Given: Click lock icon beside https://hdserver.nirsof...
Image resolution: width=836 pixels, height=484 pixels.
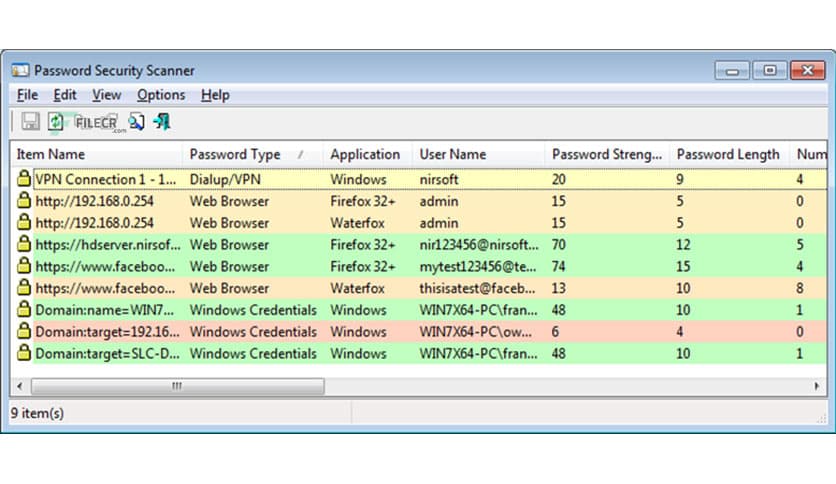Looking at the screenshot, I should point(23,244).
